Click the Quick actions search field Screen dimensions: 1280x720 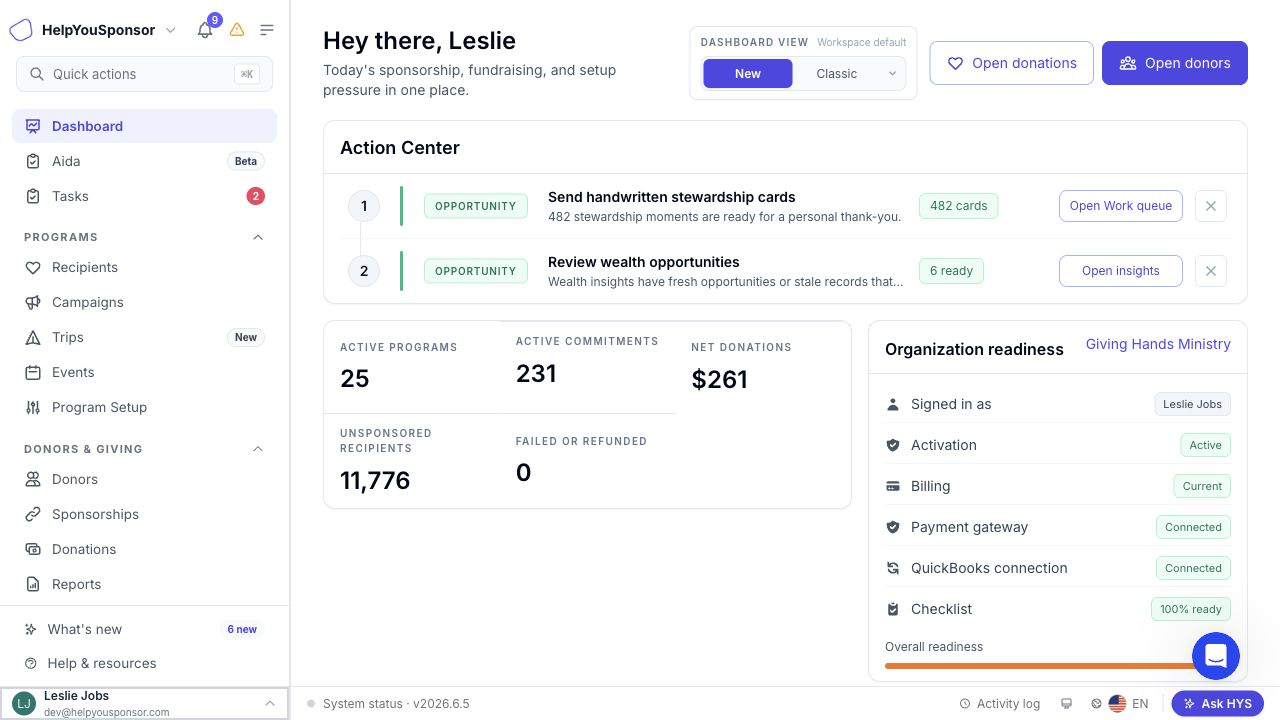click(x=144, y=74)
